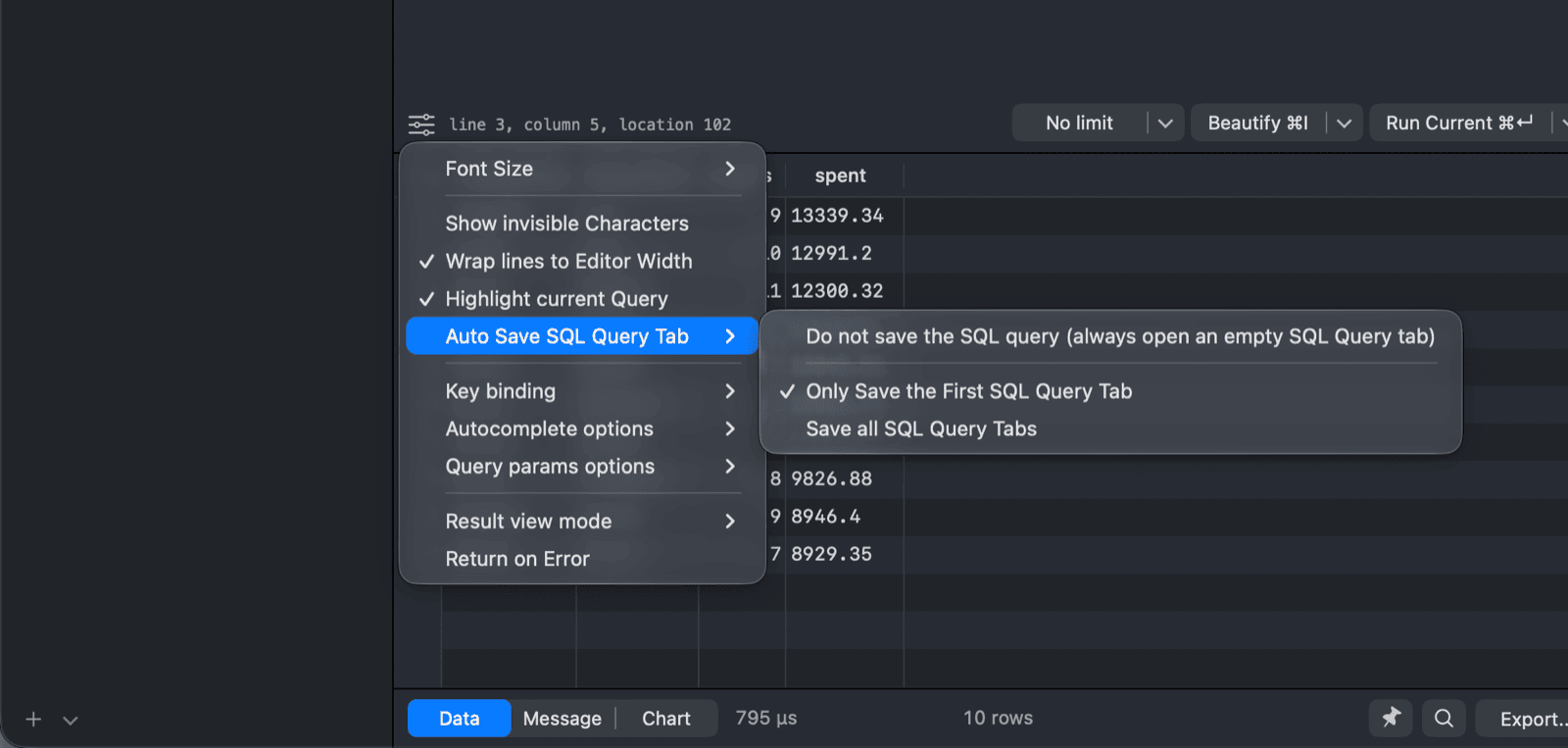Click the line 3, column 5 location text

pos(590,125)
